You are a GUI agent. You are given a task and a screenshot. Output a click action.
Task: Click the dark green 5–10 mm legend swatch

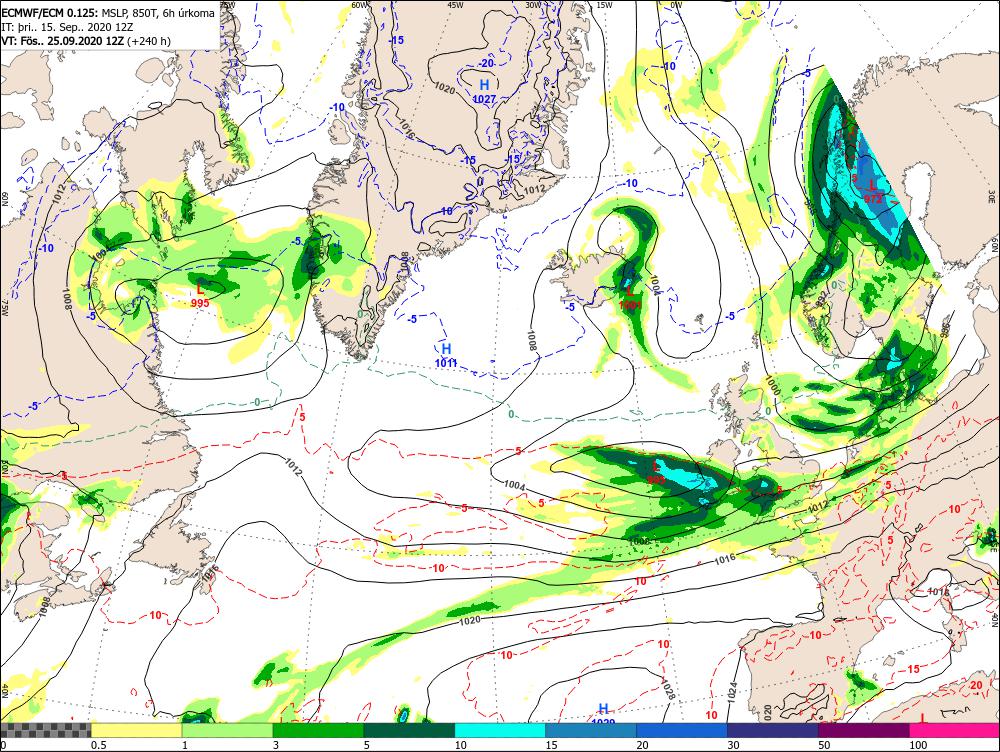(409, 730)
